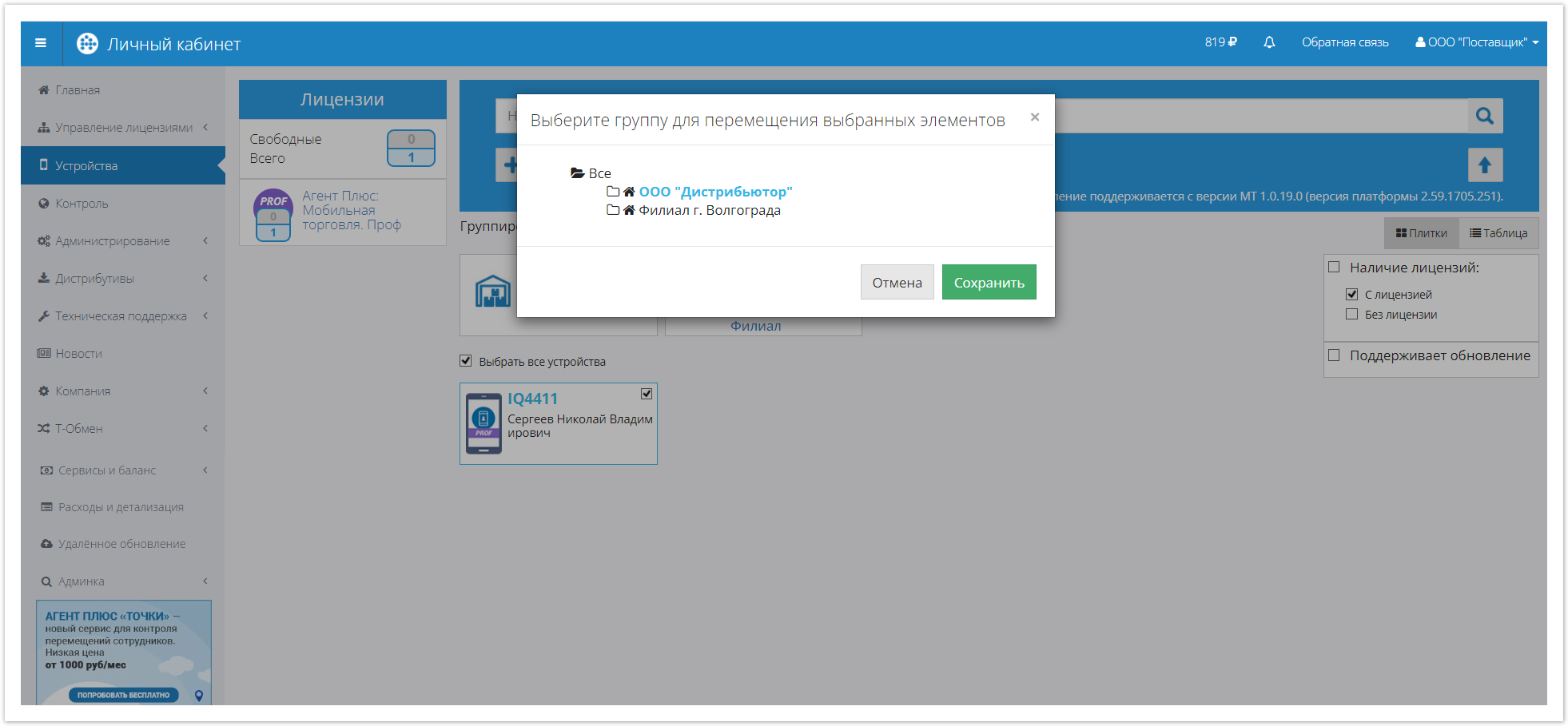Expand 'Управление лицензиями' sidebar menu
Image resolution: width=1568 pixels, height=726 pixels.
coord(124,128)
